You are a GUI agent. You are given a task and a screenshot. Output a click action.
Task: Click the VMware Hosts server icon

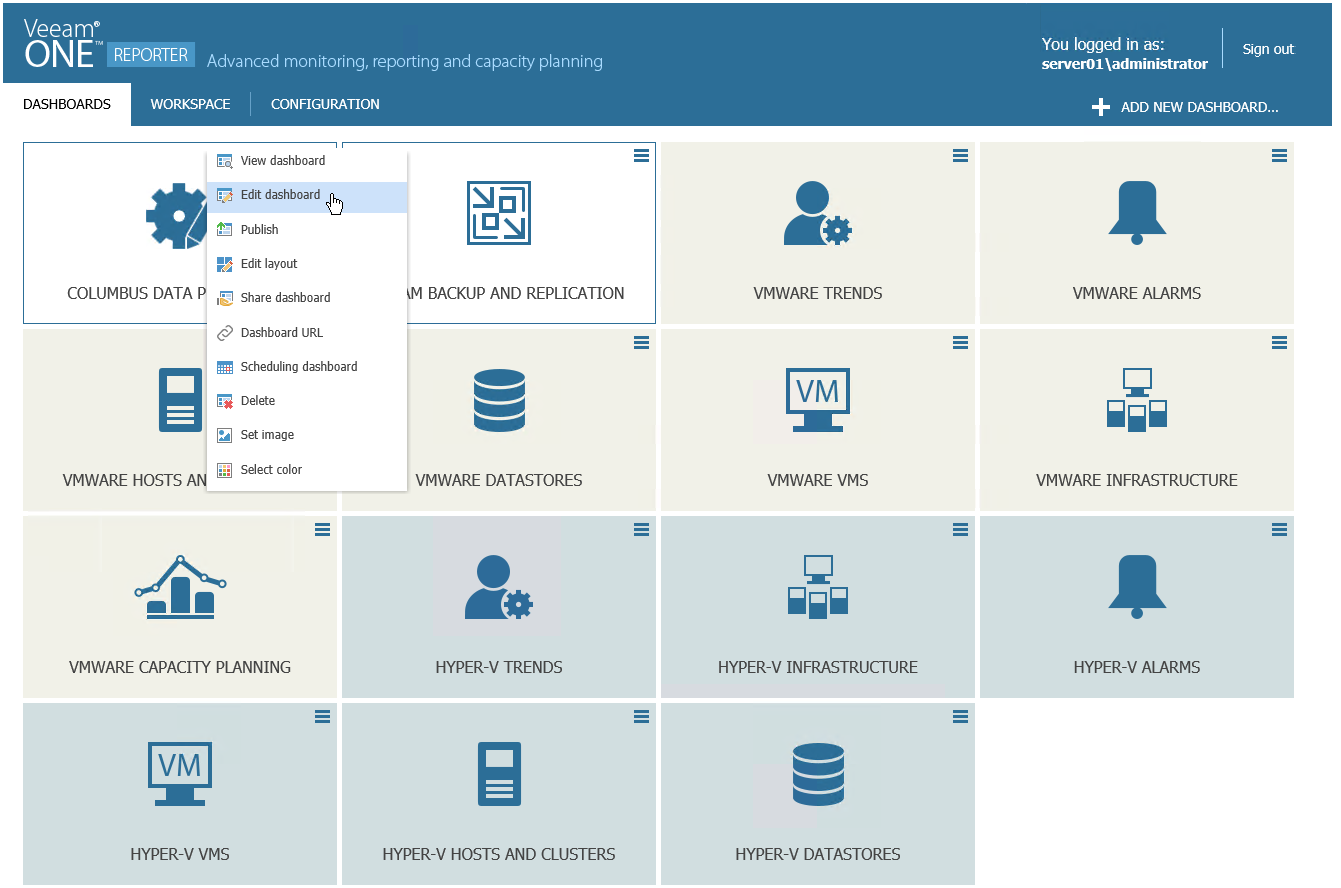pos(180,400)
